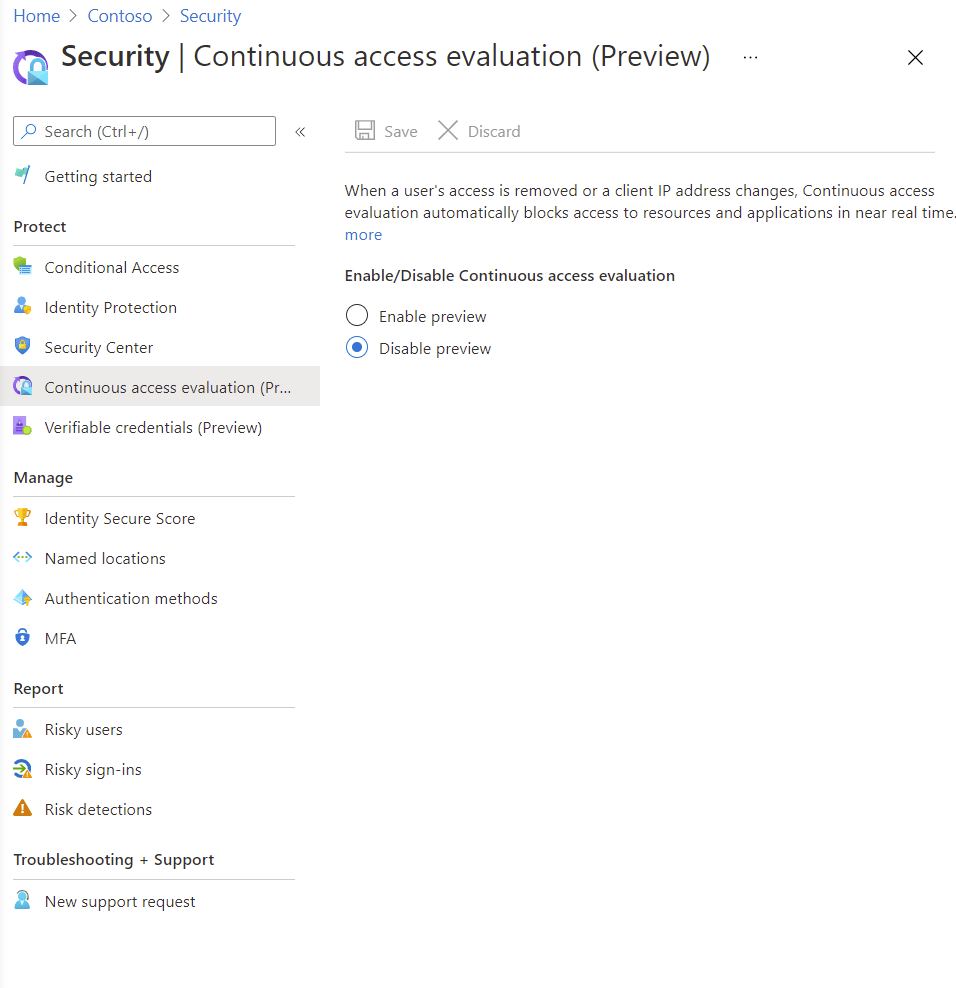Click the Verifiable credentials icon

(22, 427)
